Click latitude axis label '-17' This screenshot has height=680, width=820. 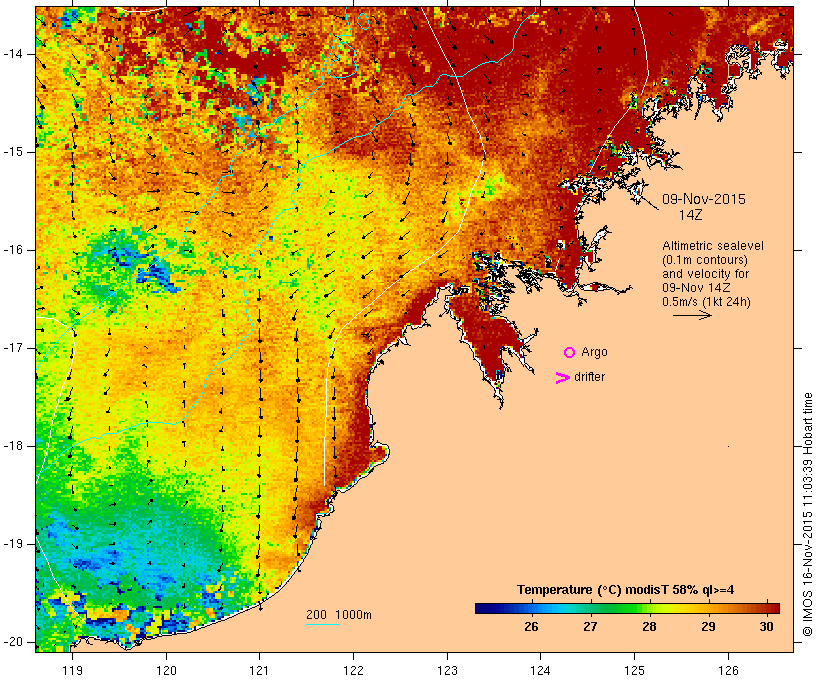click(13, 348)
